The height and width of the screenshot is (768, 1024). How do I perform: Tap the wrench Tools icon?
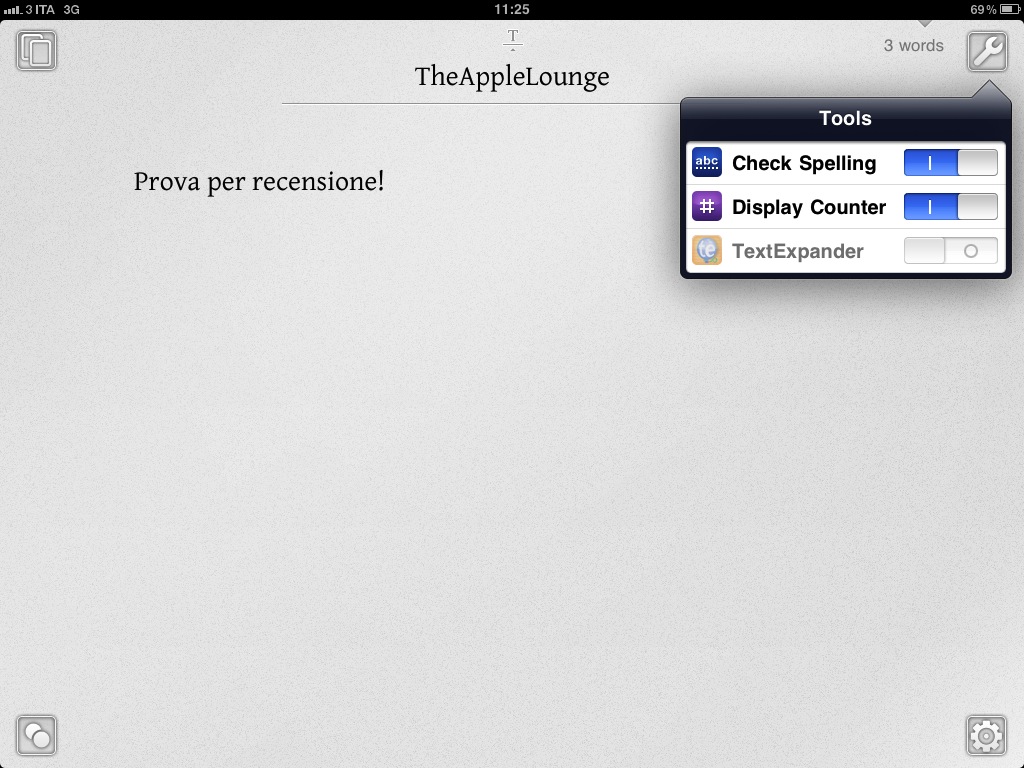point(987,50)
